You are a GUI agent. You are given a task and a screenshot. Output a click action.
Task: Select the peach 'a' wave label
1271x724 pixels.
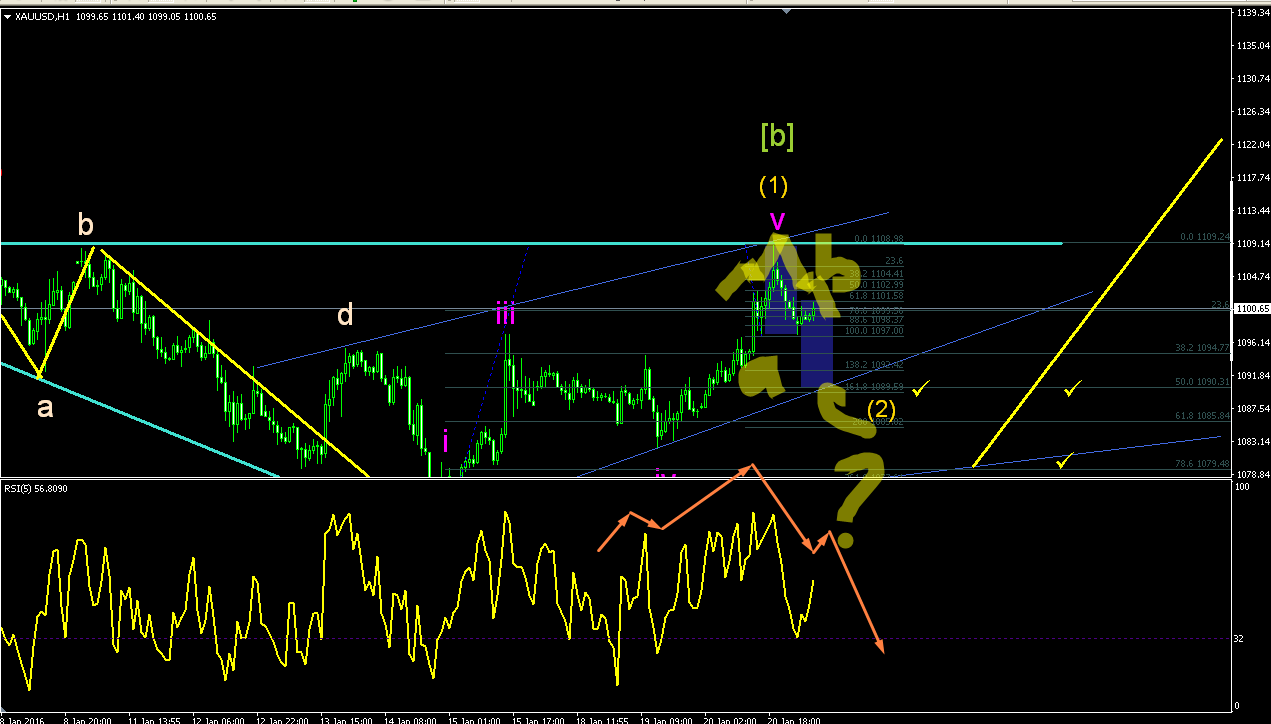click(x=45, y=407)
